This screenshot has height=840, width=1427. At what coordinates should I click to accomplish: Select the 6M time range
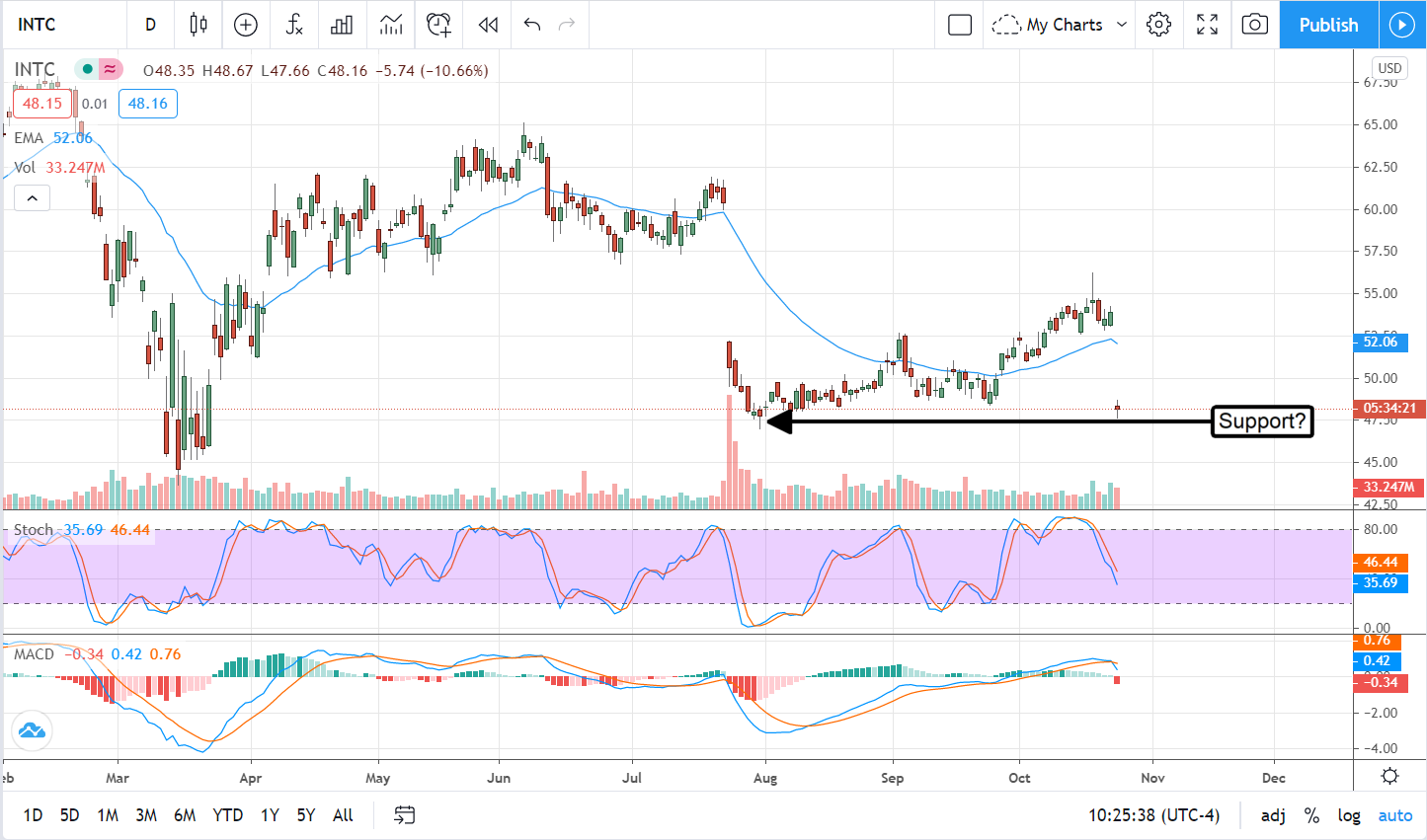tap(185, 815)
